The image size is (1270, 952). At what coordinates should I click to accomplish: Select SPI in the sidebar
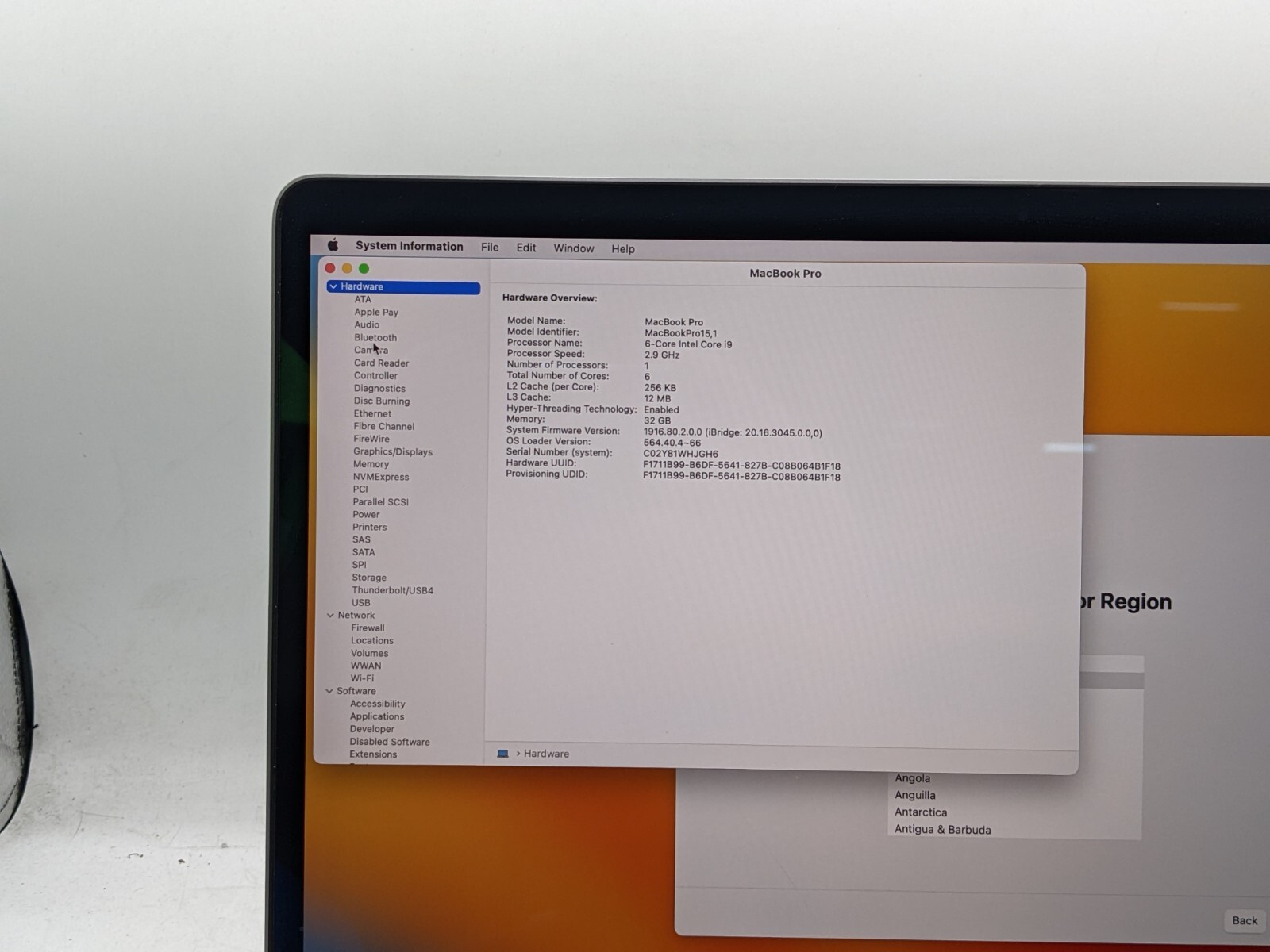(x=359, y=565)
